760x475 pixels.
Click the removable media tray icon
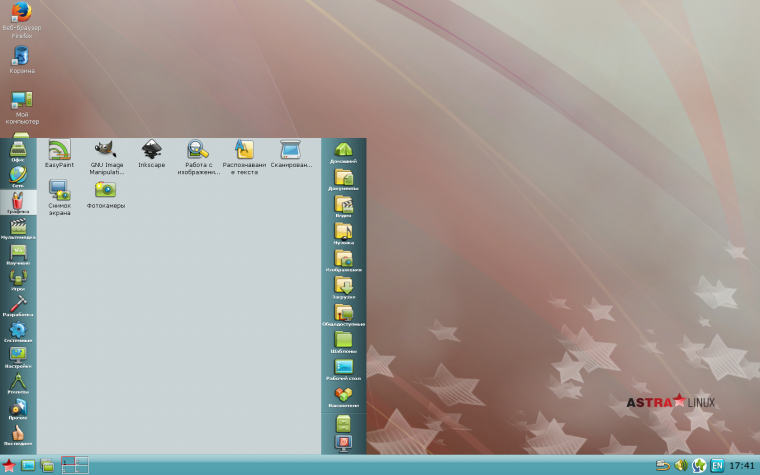tap(663, 466)
